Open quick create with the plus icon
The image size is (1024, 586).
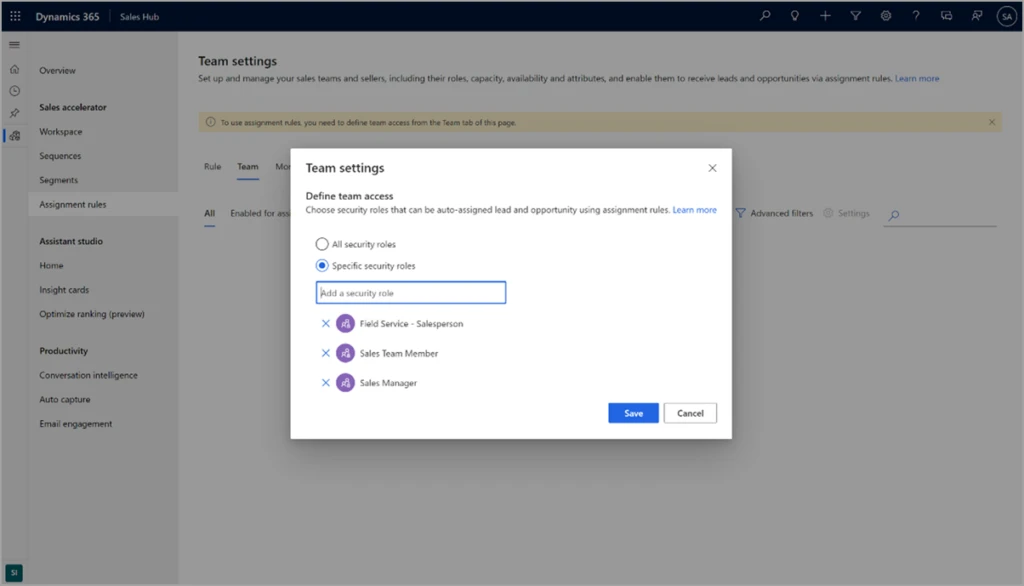pyautogui.click(x=825, y=16)
